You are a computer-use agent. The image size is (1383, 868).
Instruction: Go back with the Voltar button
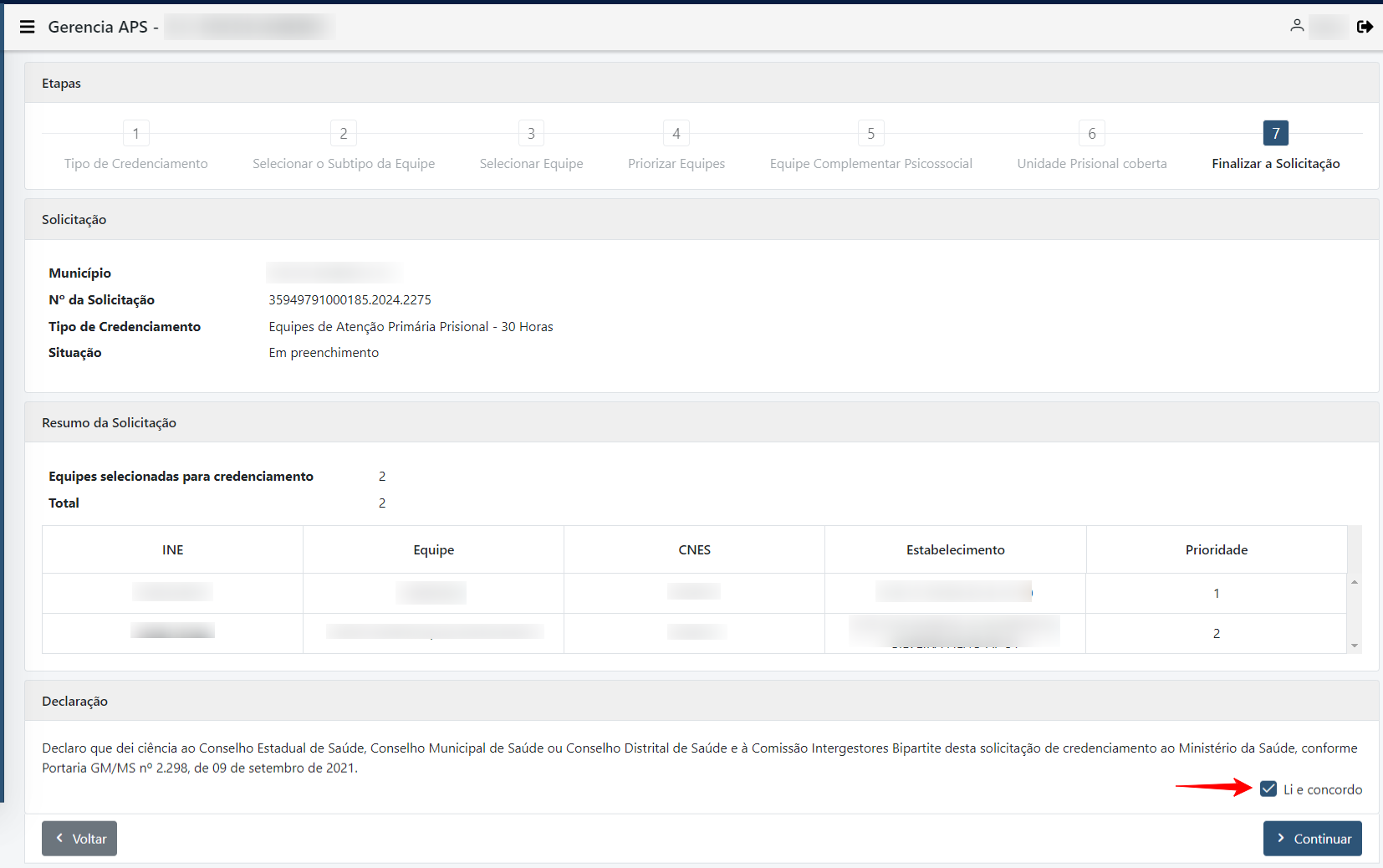[79, 838]
